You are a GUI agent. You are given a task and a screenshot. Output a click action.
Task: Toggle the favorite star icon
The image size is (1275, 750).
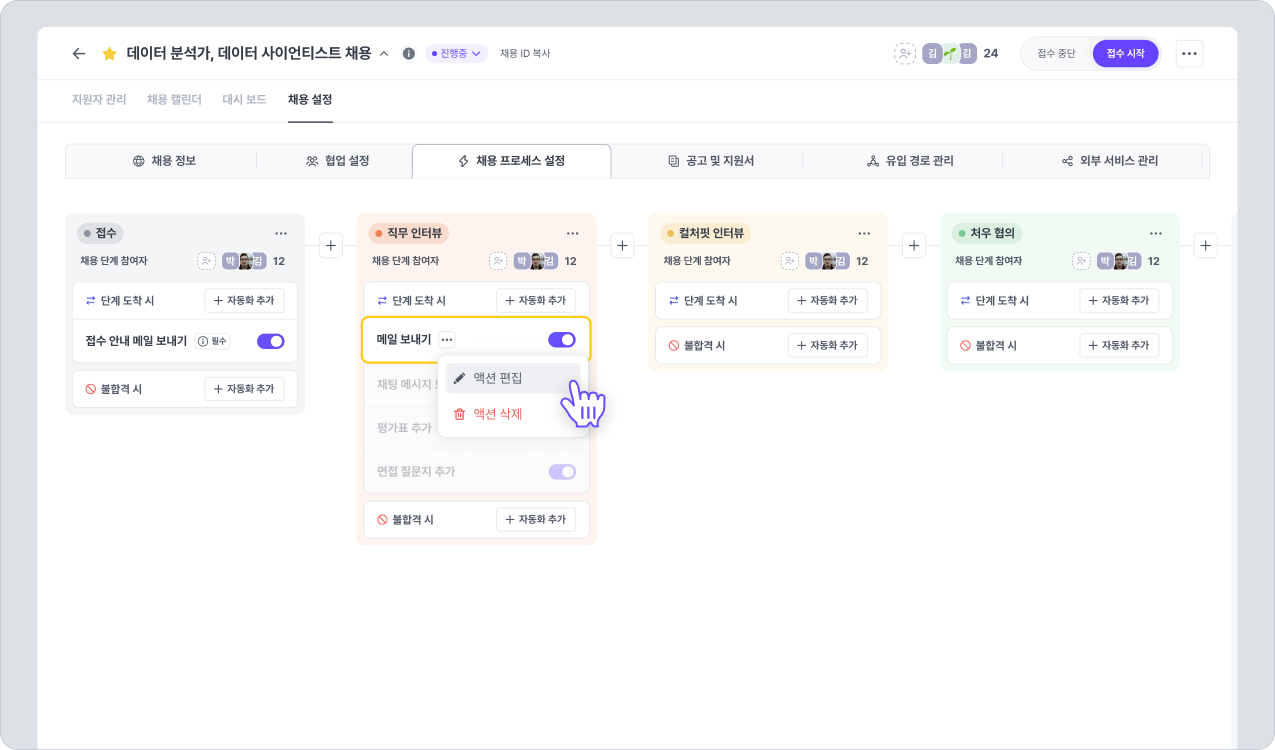pos(110,54)
